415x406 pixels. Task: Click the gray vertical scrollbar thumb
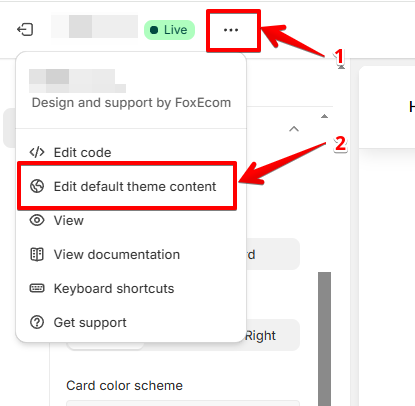click(x=324, y=339)
